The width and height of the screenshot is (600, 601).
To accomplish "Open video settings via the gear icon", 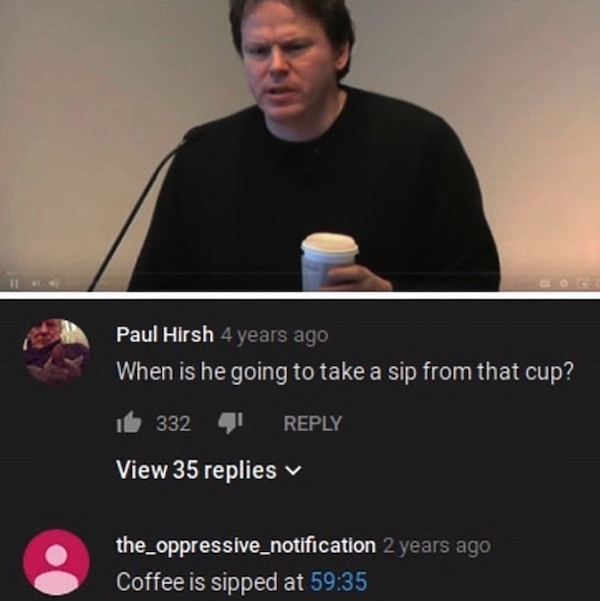I will [x=564, y=283].
